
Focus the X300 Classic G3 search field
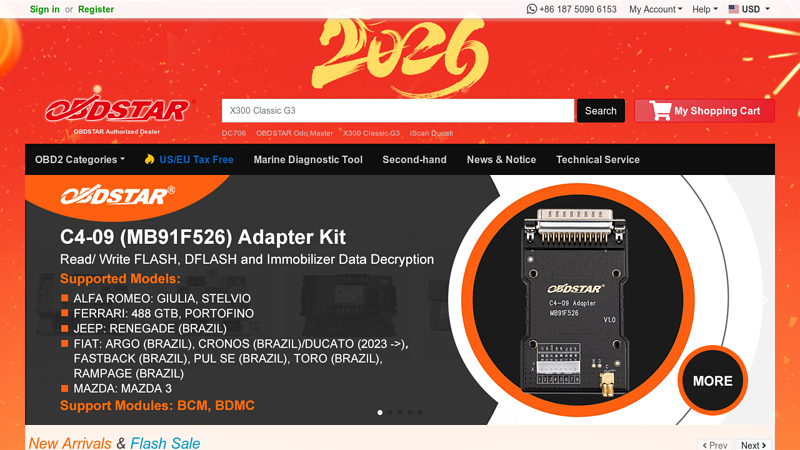(398, 111)
